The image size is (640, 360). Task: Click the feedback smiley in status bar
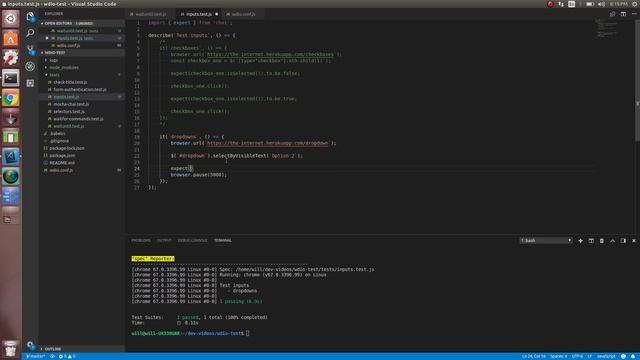623,356
